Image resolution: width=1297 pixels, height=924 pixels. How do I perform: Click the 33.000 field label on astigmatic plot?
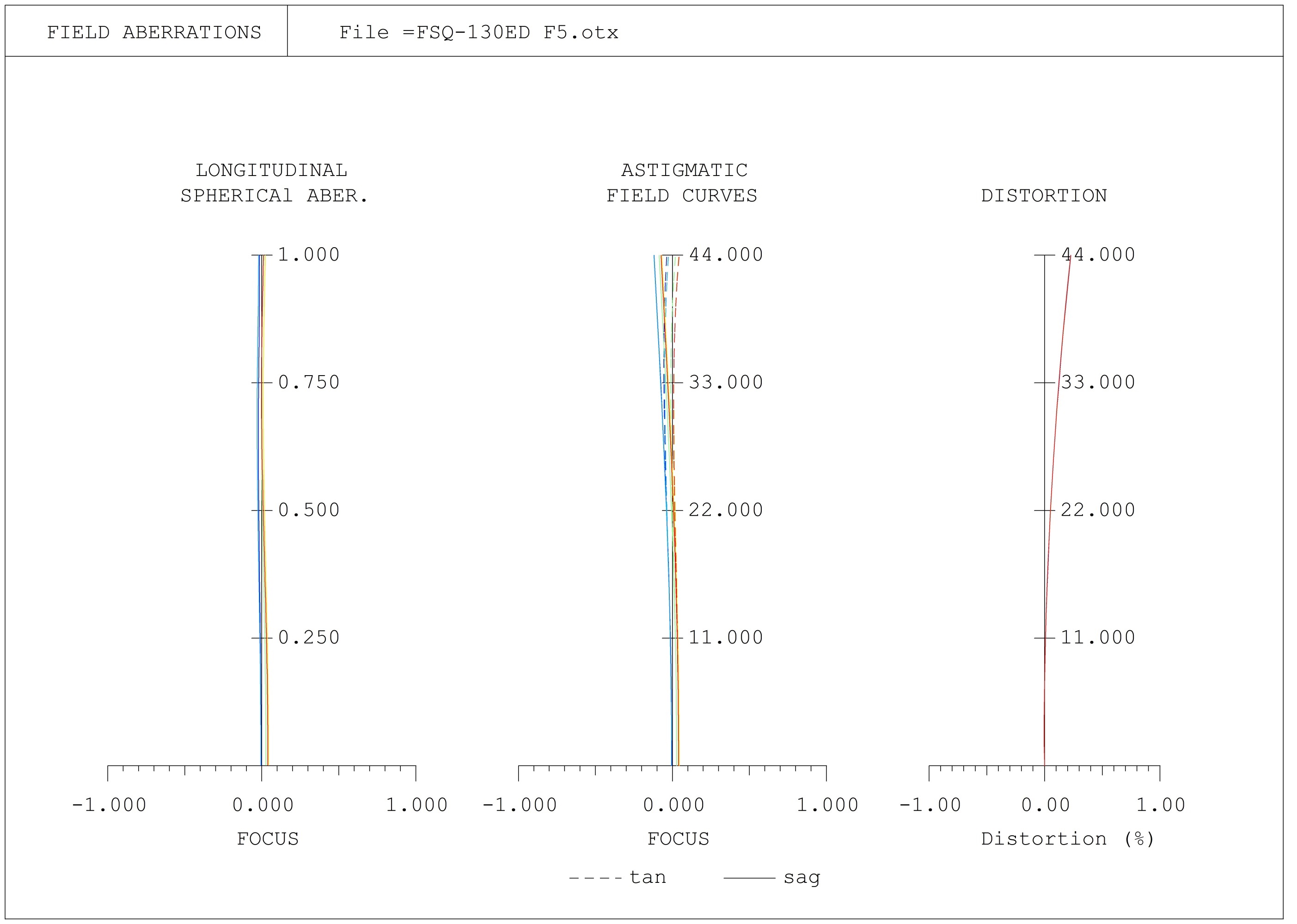726,382
